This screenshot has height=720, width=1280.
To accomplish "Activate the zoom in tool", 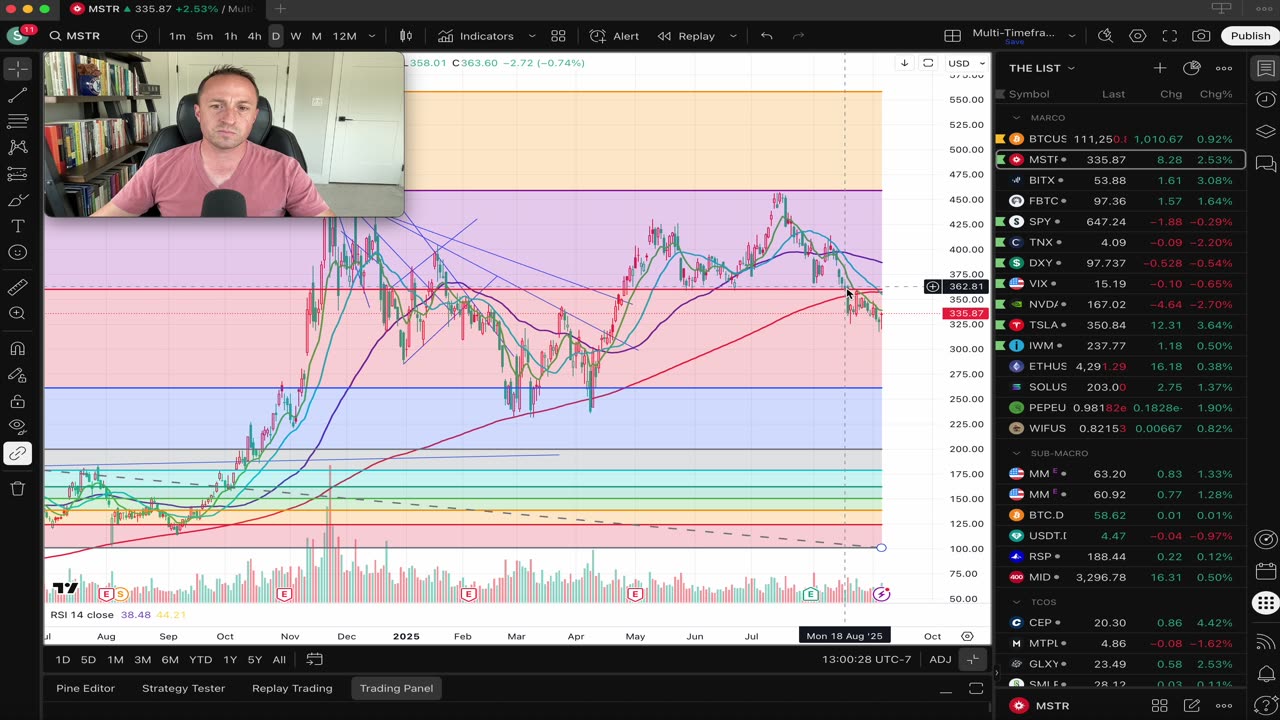I will coord(17,314).
